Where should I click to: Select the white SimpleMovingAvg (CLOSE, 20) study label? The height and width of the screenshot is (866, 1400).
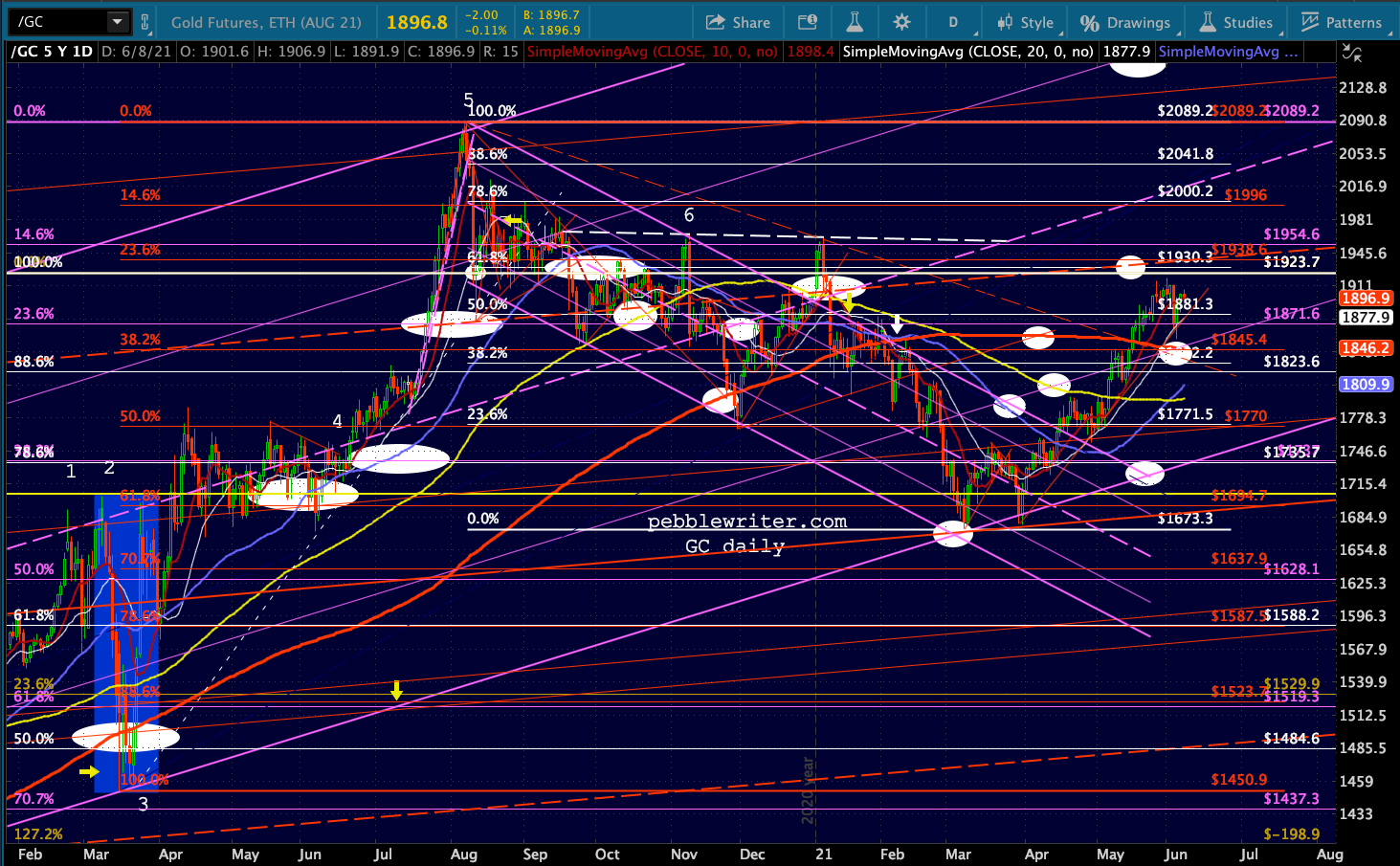click(967, 52)
